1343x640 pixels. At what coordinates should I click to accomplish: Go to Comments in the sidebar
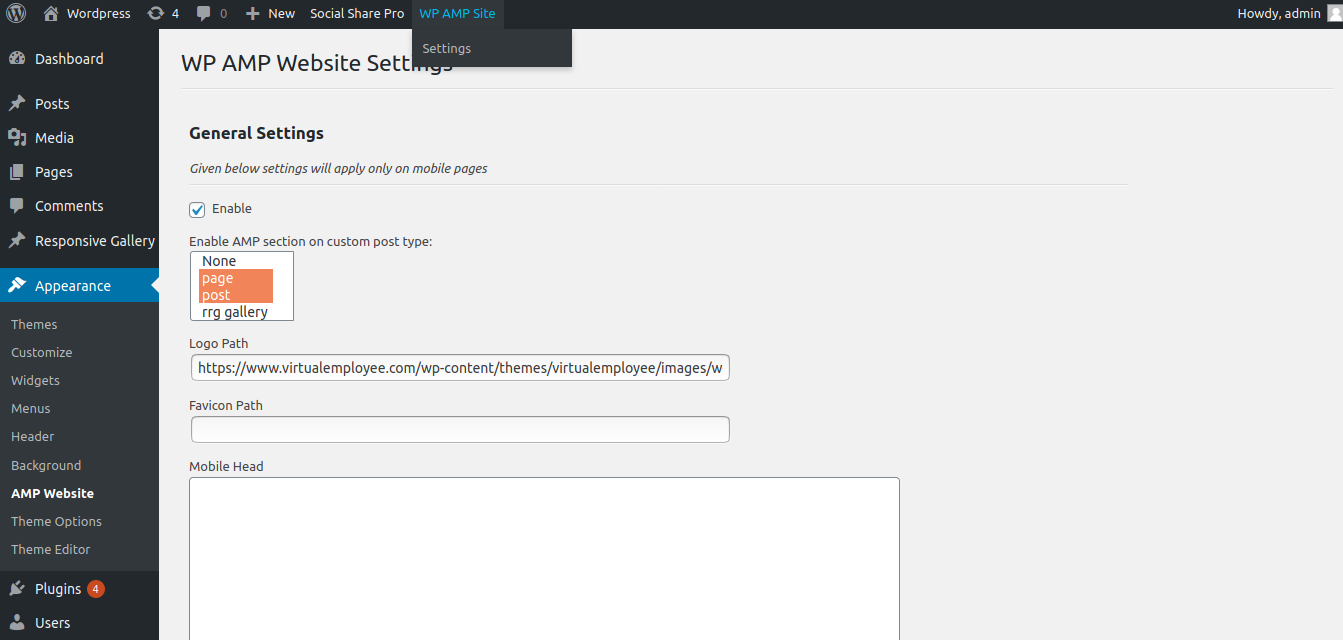[69, 206]
